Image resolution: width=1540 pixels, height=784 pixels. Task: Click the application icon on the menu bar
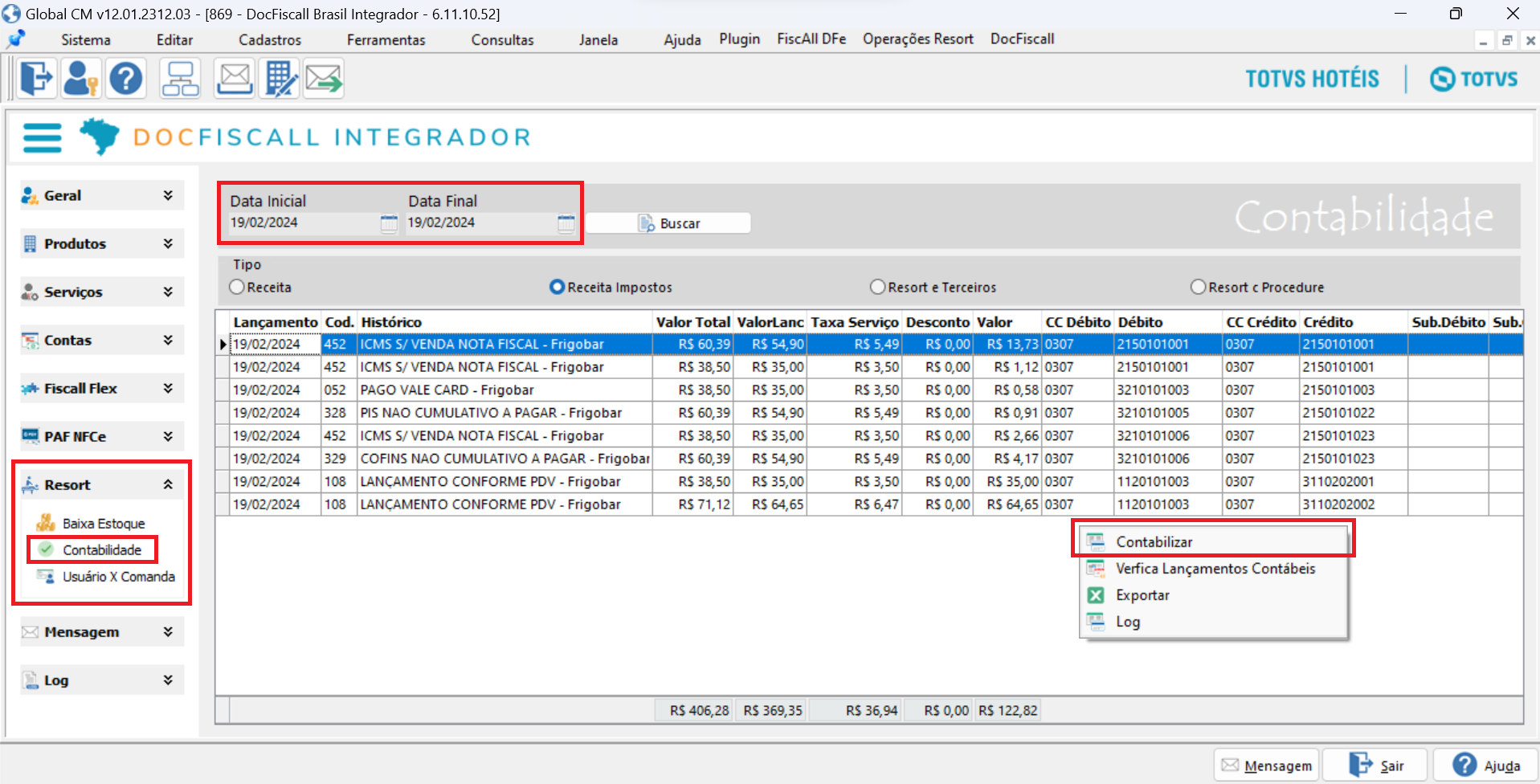tap(15, 39)
